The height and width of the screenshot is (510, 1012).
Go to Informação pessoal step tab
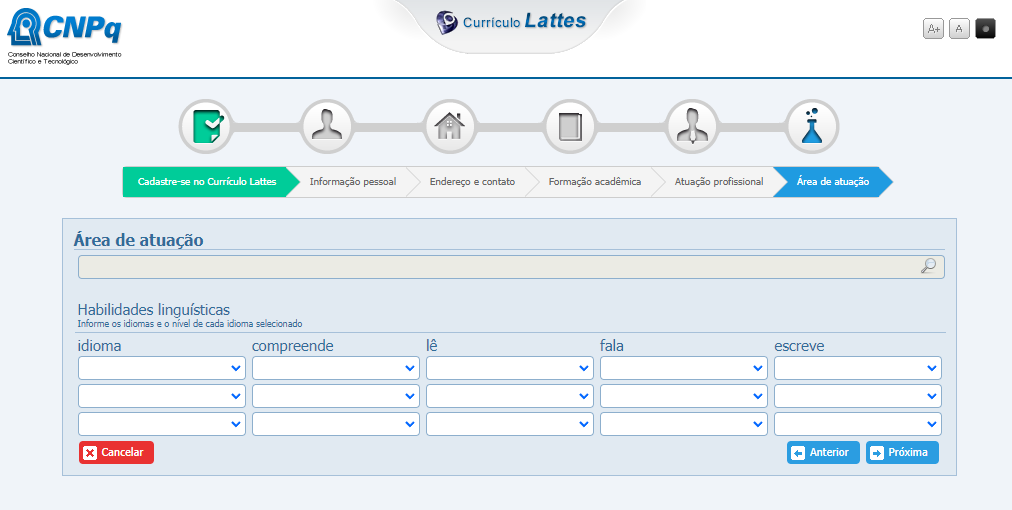point(352,182)
